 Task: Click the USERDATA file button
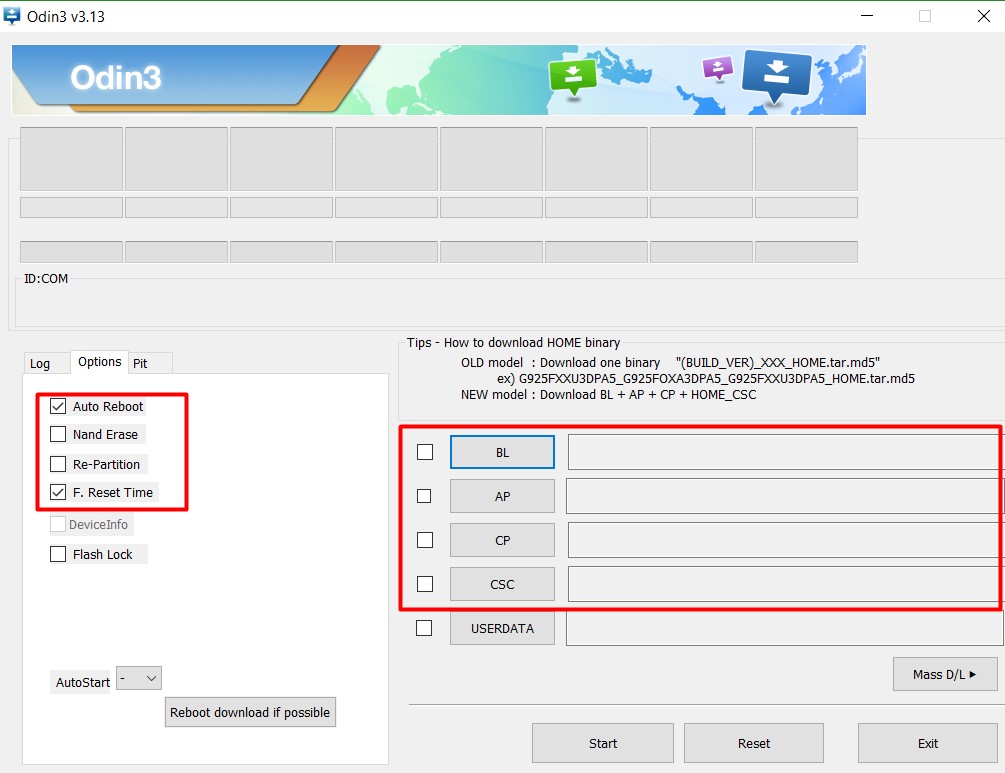pyautogui.click(x=502, y=628)
